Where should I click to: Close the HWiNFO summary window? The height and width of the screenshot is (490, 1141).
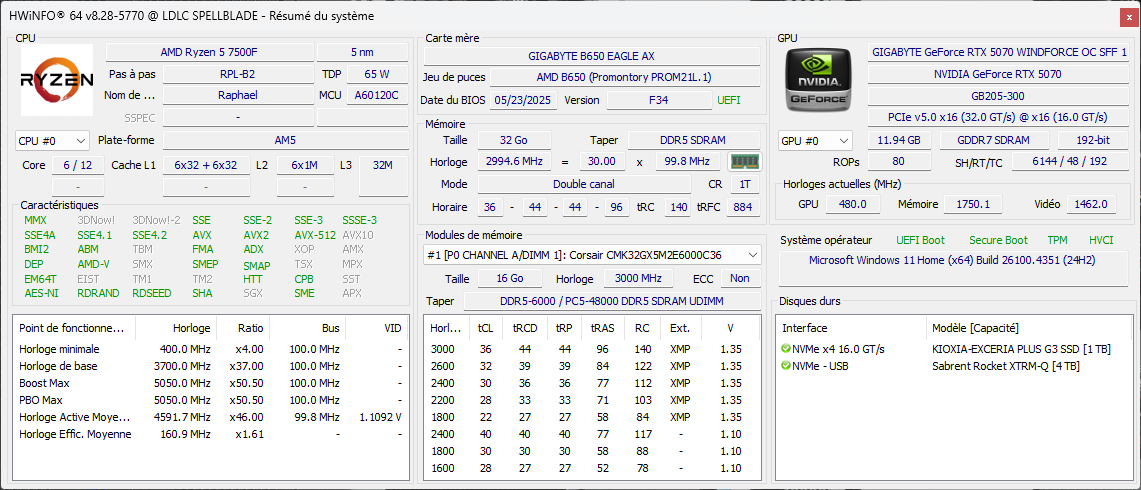point(1127,16)
